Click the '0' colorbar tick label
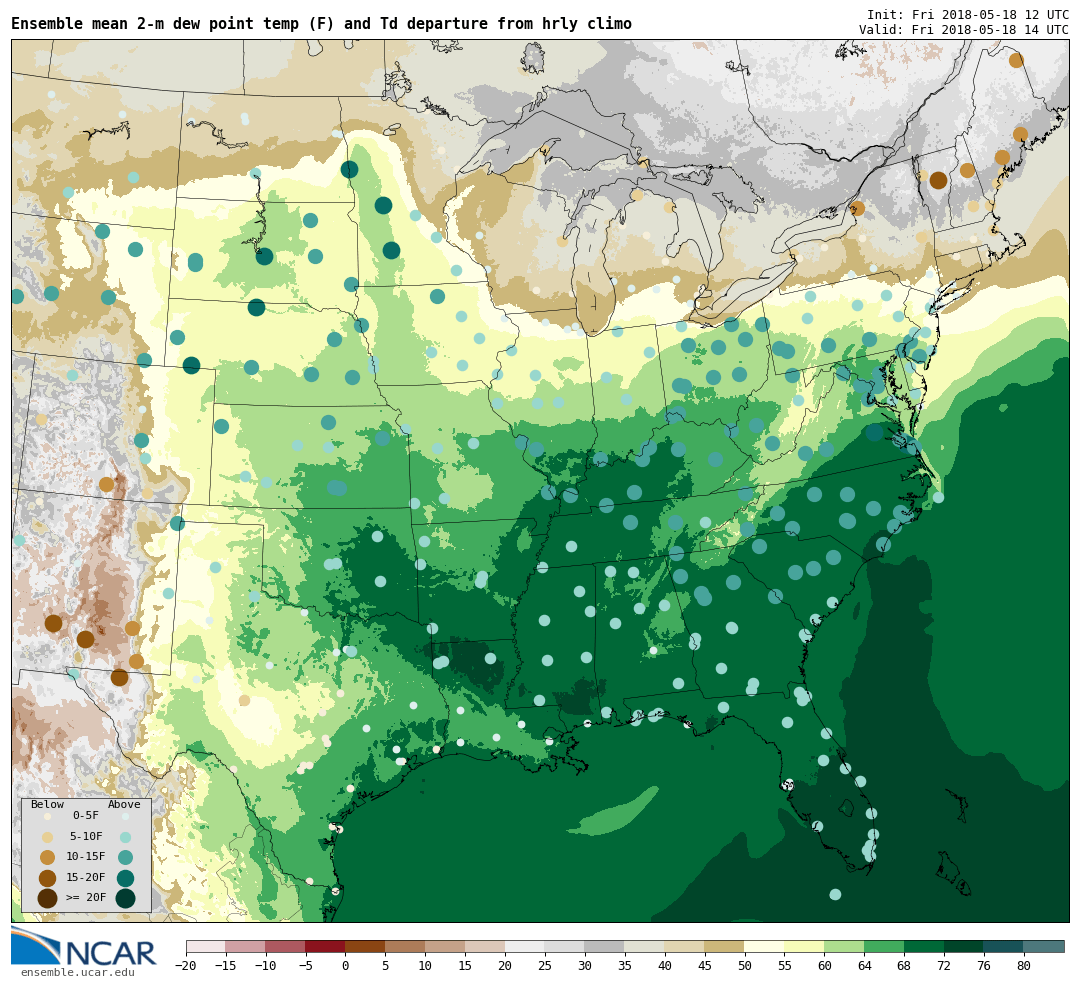 click(346, 966)
